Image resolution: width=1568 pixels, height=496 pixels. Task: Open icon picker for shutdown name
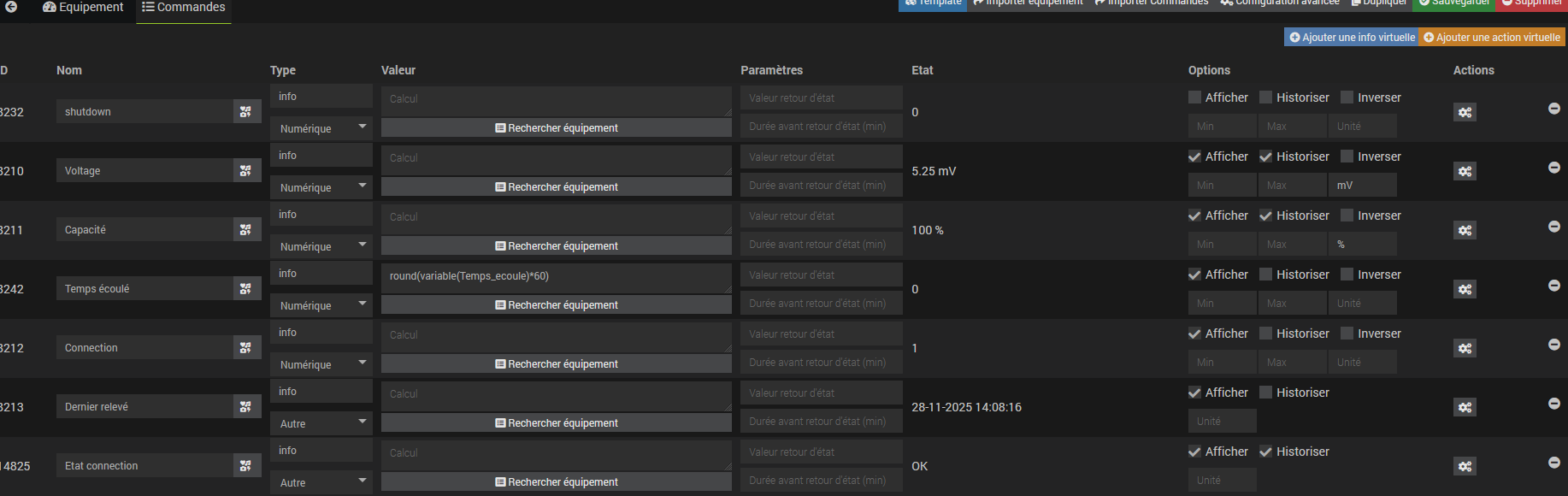[246, 111]
